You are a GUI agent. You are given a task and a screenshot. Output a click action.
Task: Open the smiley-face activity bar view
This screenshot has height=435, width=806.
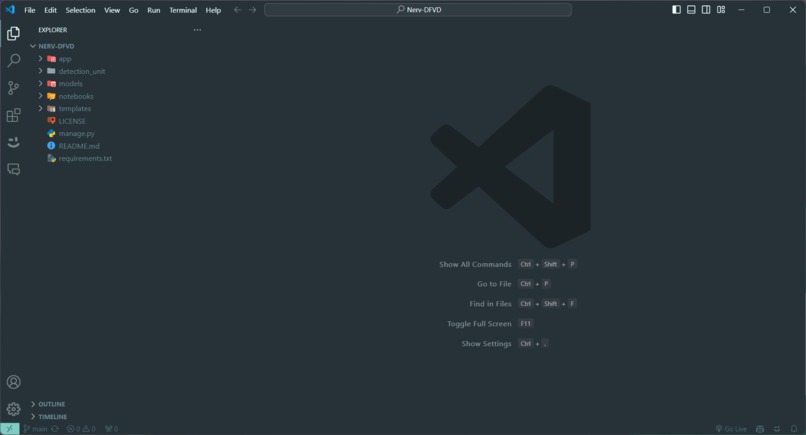pyautogui.click(x=13, y=142)
